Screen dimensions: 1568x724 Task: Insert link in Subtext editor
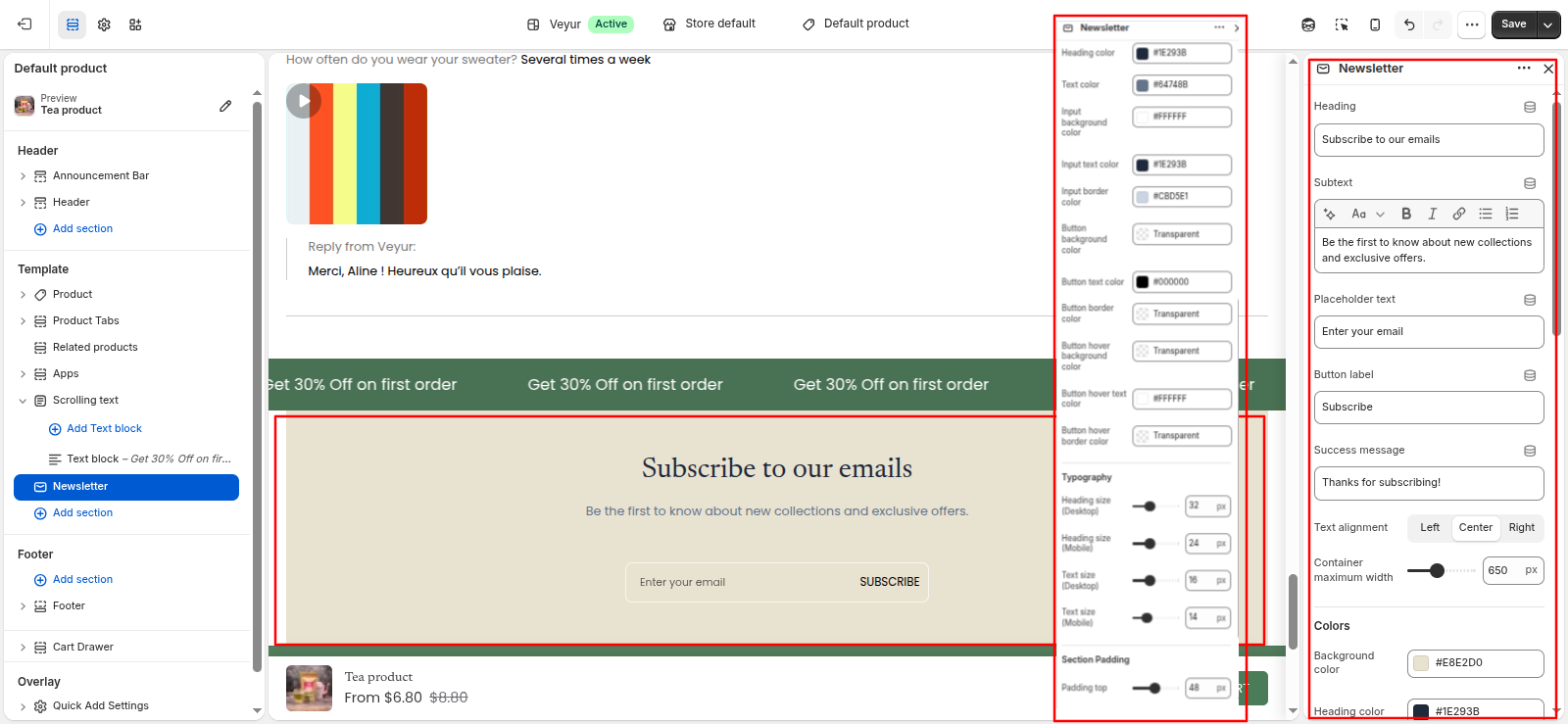(1459, 214)
